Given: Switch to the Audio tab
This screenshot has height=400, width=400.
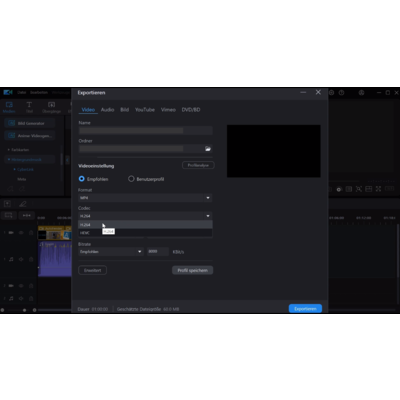Looking at the screenshot, I should (x=107, y=110).
